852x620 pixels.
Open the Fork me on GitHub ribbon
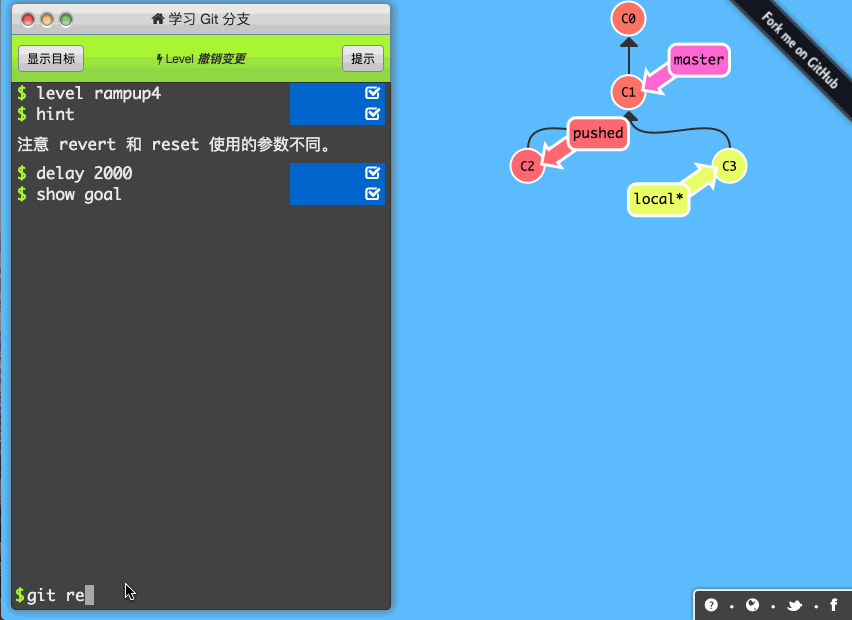click(799, 49)
